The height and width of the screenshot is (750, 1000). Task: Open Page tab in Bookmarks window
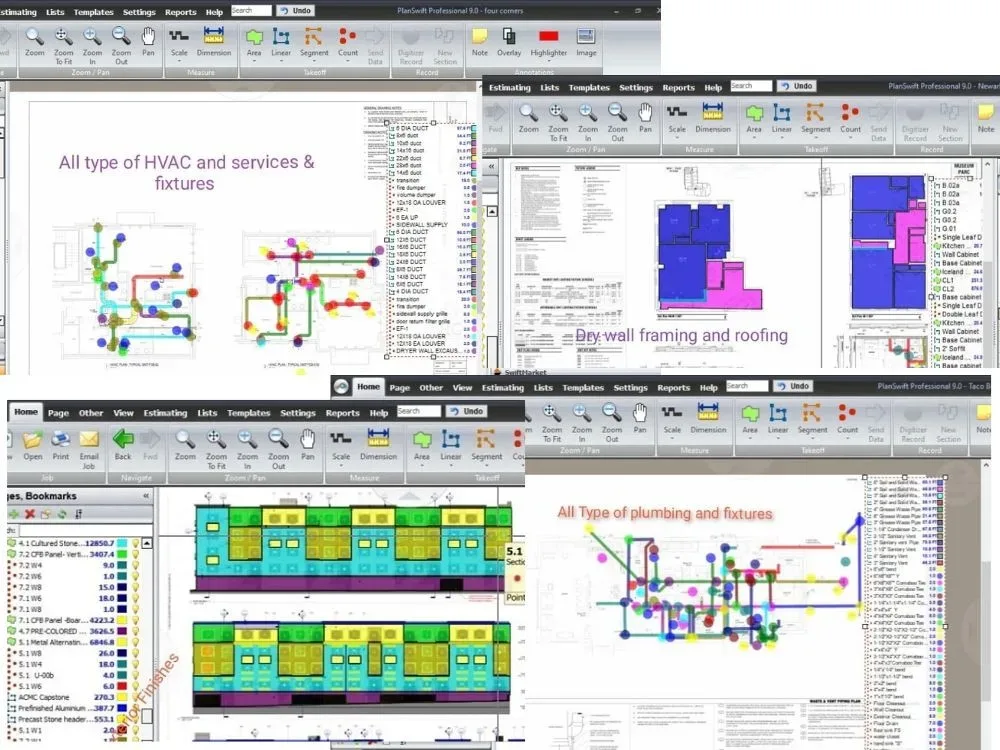click(x=58, y=413)
